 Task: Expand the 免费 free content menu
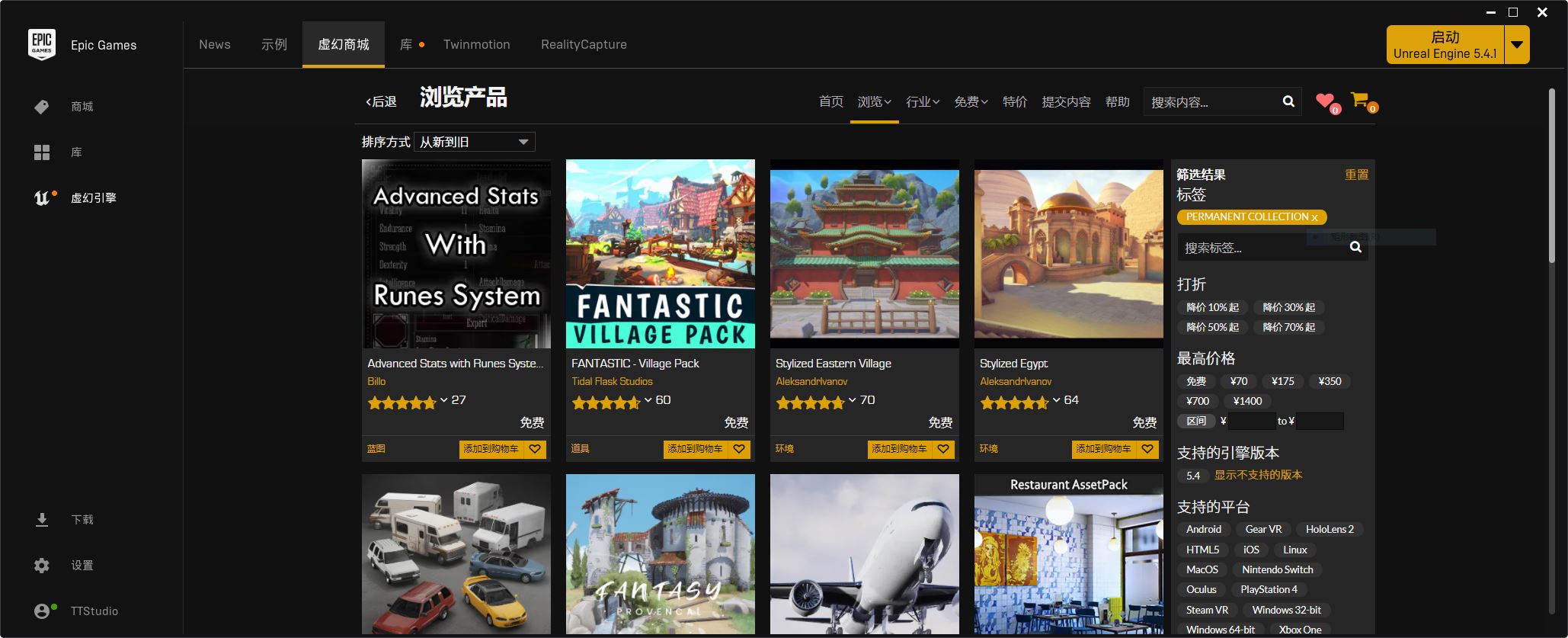click(971, 101)
